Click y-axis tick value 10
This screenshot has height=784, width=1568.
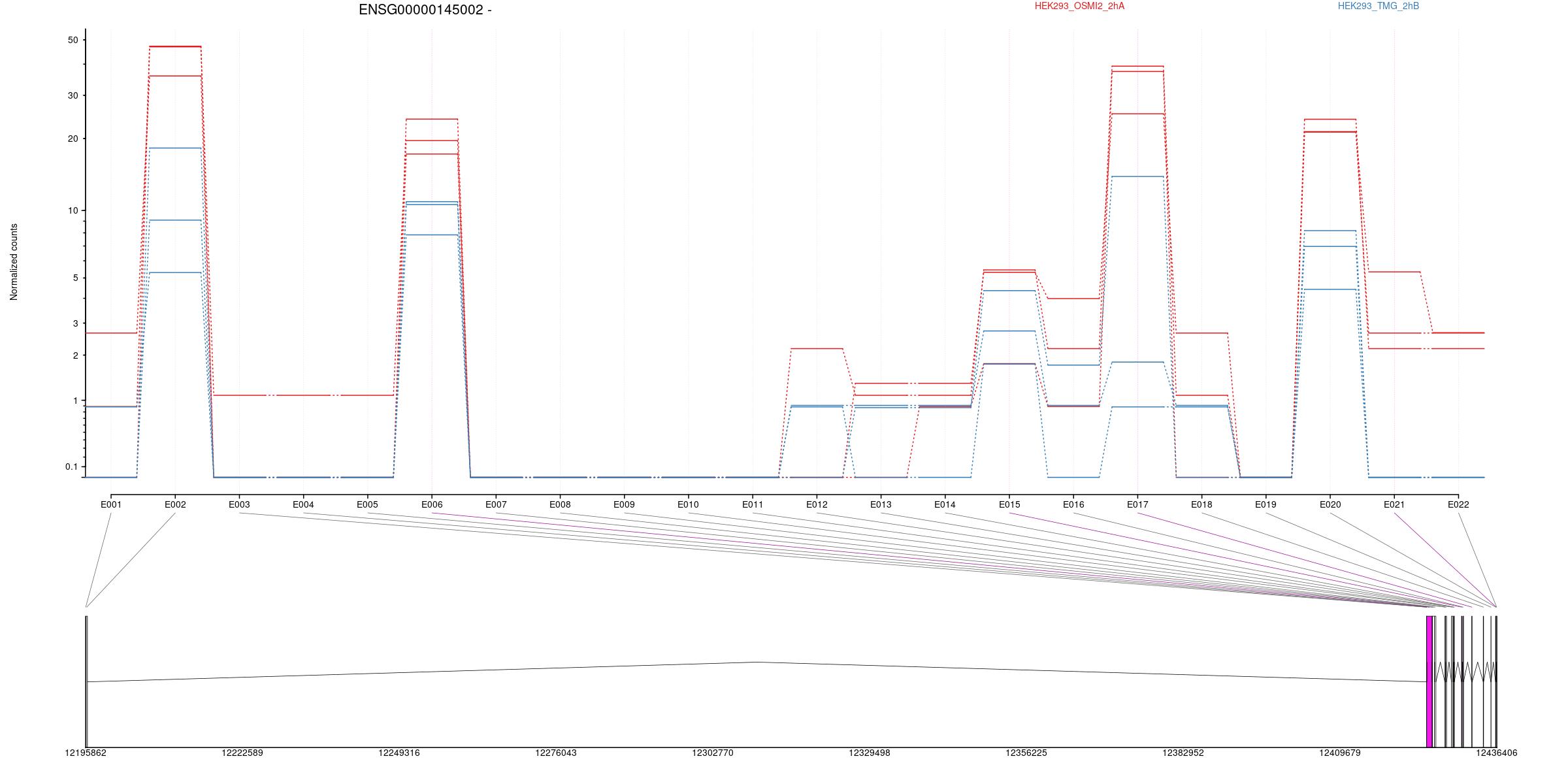pos(73,210)
